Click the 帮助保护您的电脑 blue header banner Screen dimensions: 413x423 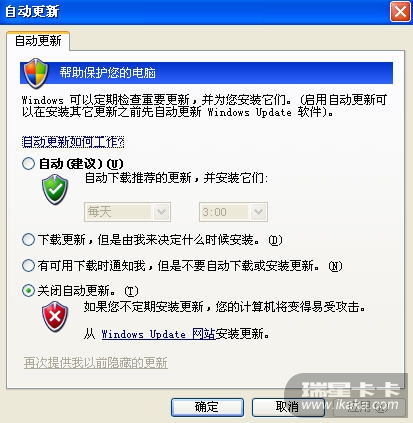point(207,73)
